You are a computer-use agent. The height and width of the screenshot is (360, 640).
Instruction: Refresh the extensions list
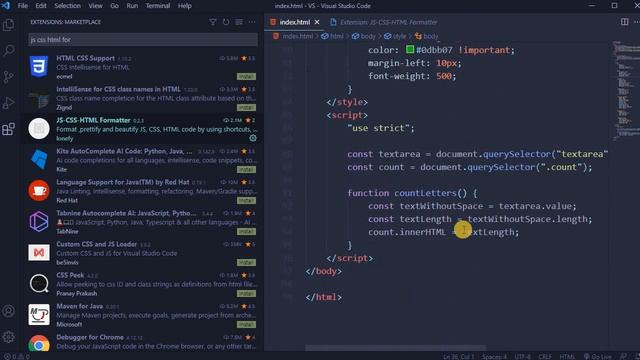(226, 22)
